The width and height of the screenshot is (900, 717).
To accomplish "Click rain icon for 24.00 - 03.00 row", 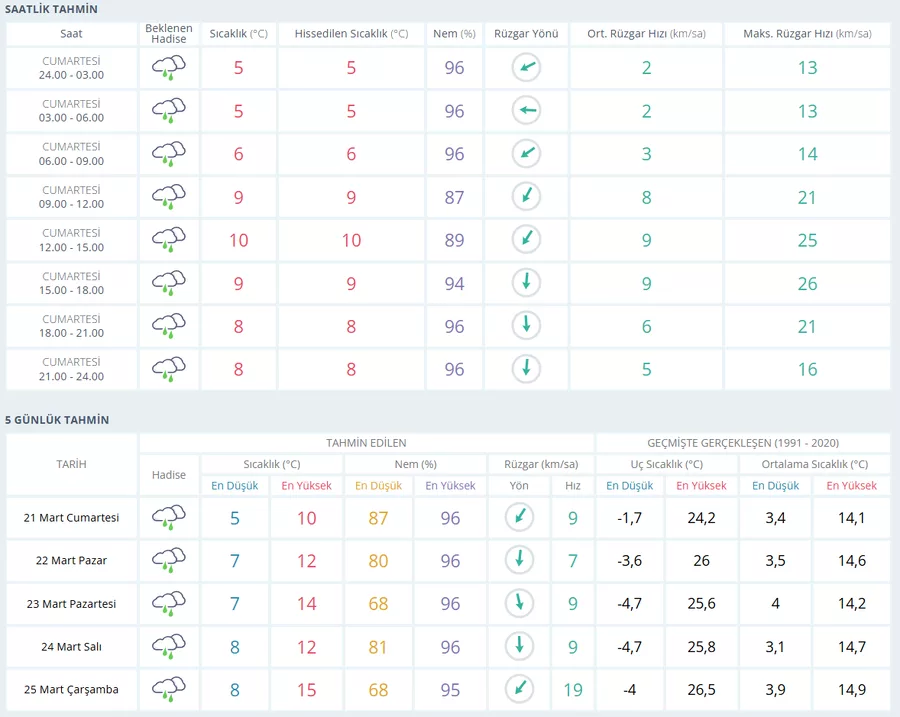I will coord(169,68).
